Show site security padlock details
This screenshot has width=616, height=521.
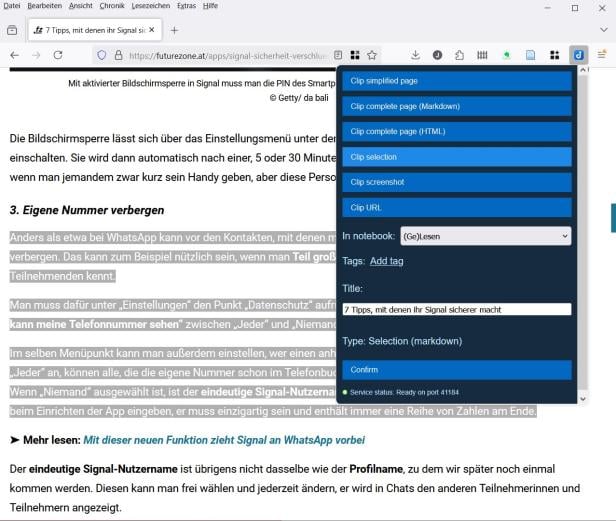point(118,55)
